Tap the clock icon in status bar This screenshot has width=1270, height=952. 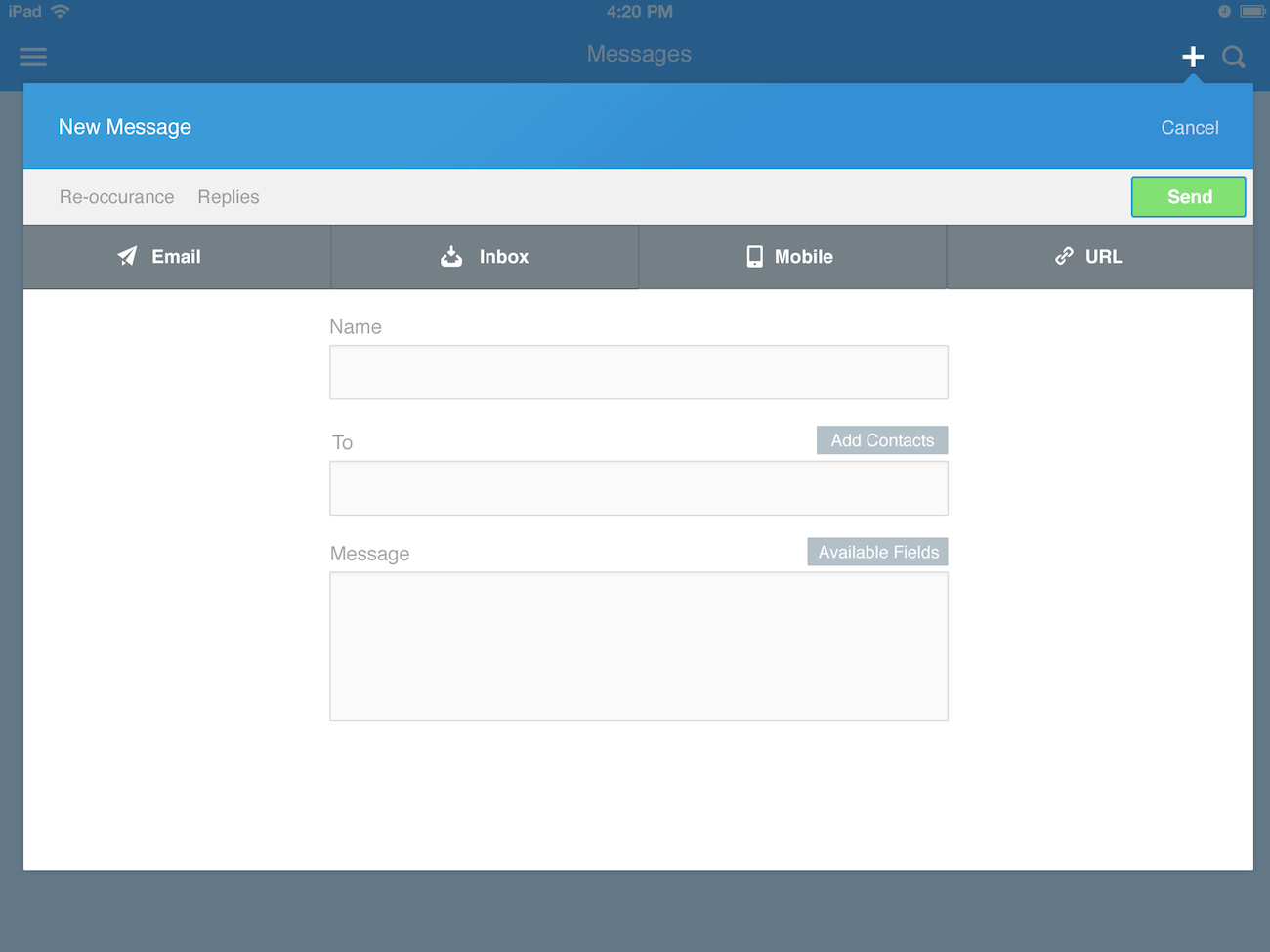1224,12
